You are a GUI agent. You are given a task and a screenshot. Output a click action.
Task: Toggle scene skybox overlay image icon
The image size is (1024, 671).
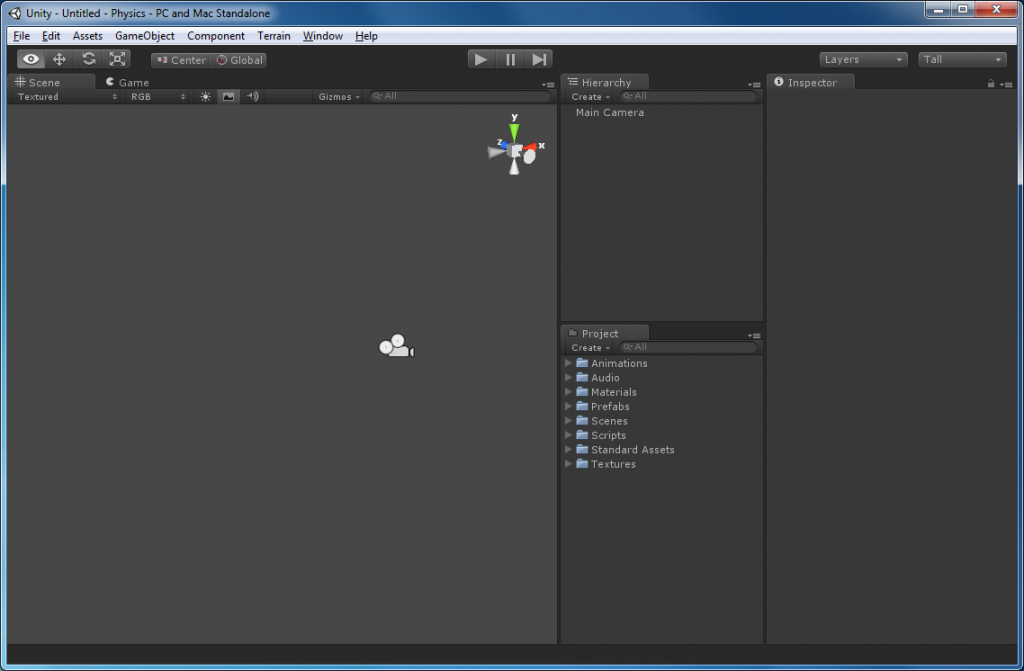229,97
